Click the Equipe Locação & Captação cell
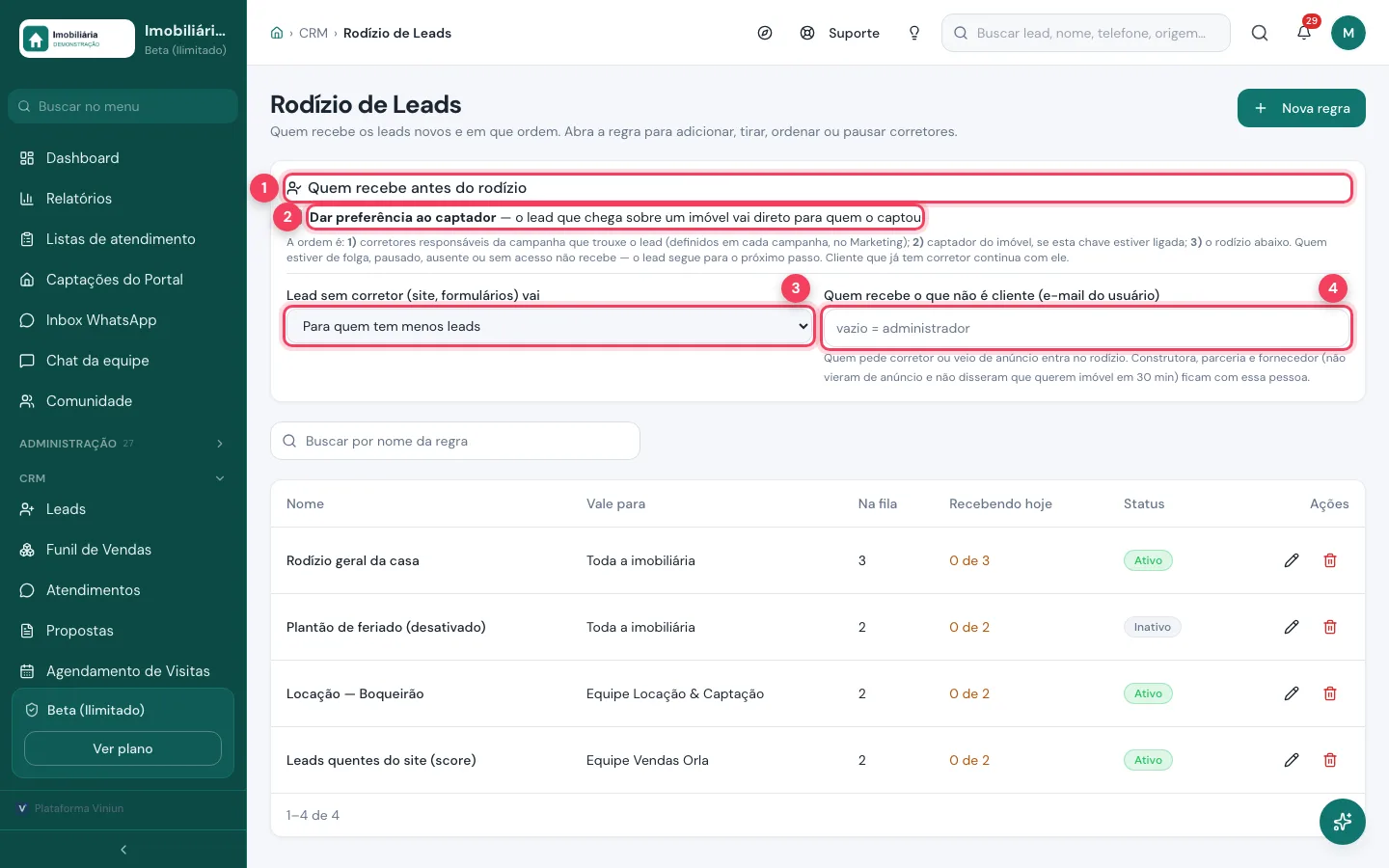This screenshot has height=868, width=1389. (x=675, y=693)
